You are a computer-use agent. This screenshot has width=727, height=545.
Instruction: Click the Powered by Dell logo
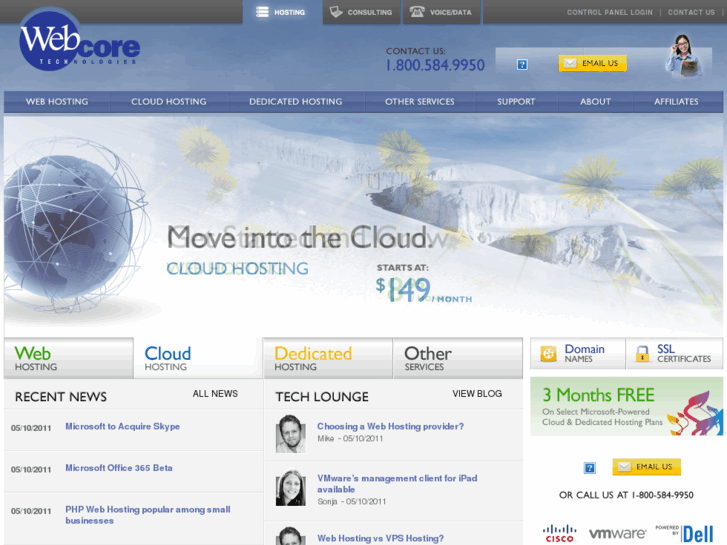[684, 533]
